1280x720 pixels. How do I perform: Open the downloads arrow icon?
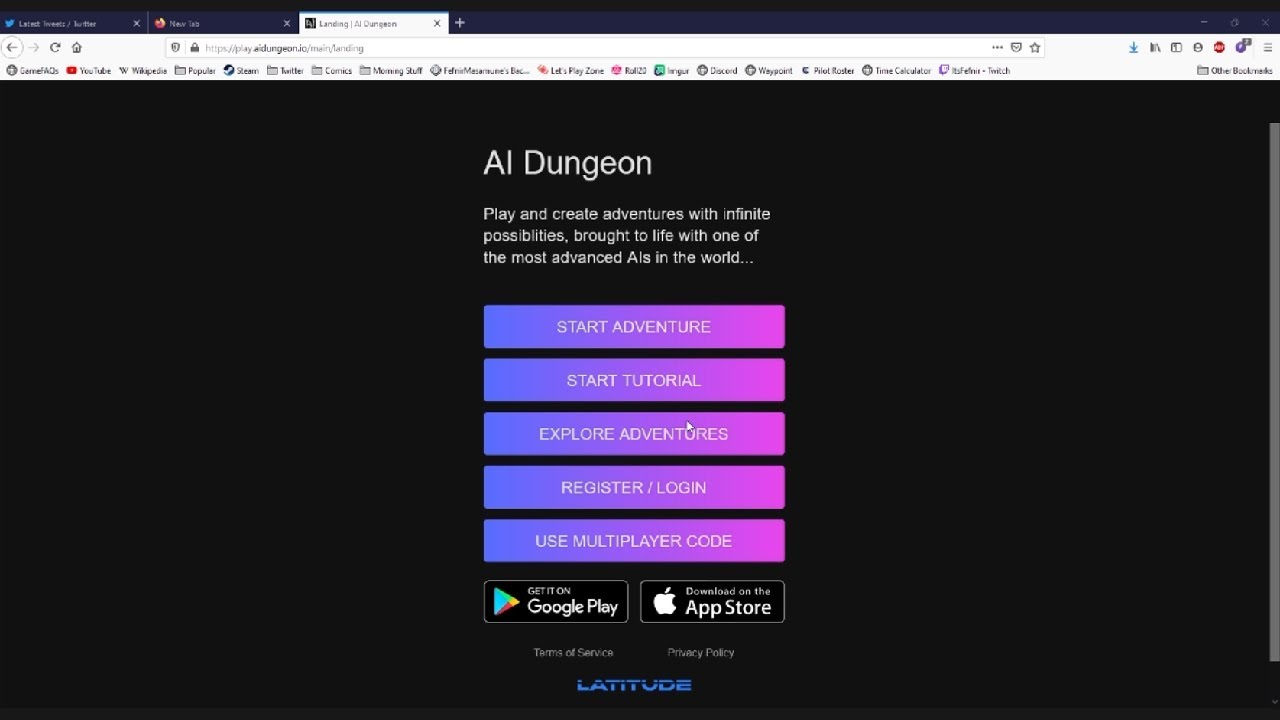point(1133,47)
